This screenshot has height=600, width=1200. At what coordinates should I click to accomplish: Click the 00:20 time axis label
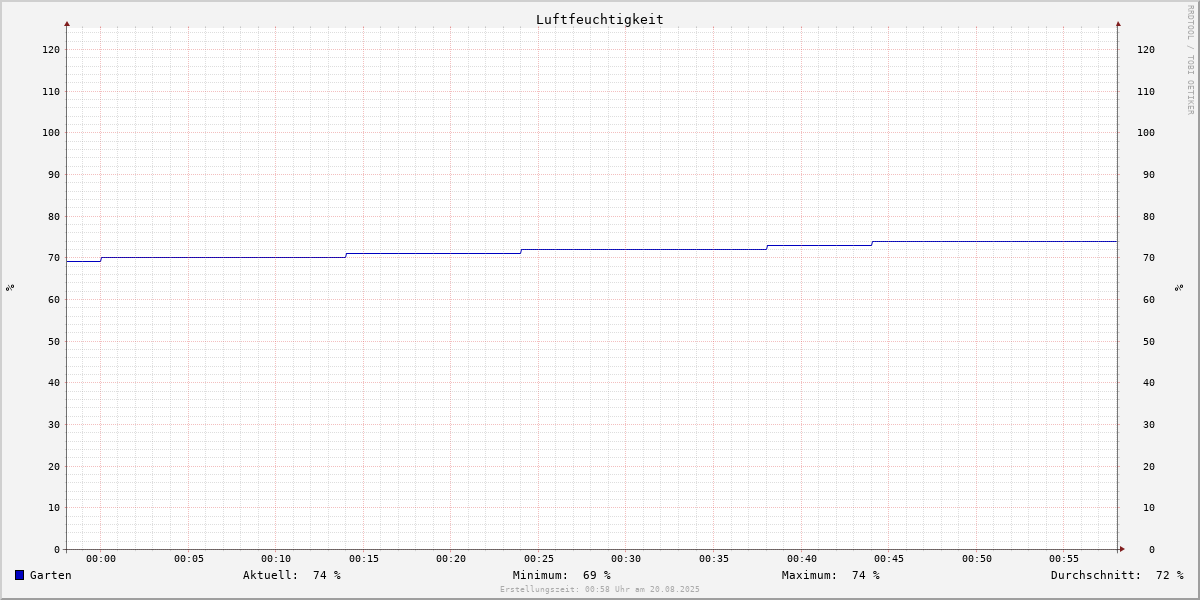pos(451,559)
